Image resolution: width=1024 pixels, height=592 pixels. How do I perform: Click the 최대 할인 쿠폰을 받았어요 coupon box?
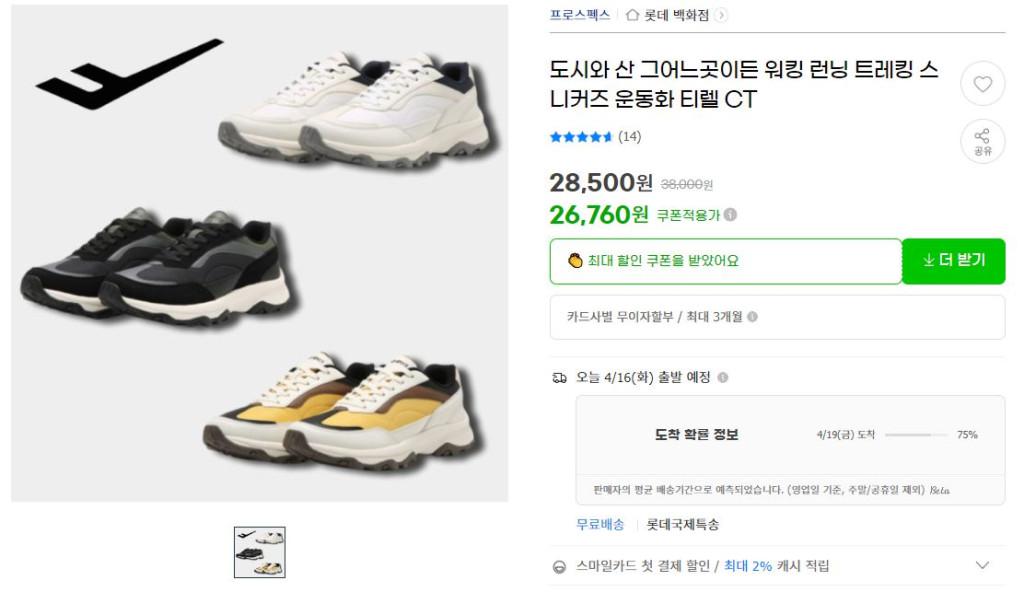click(x=725, y=261)
